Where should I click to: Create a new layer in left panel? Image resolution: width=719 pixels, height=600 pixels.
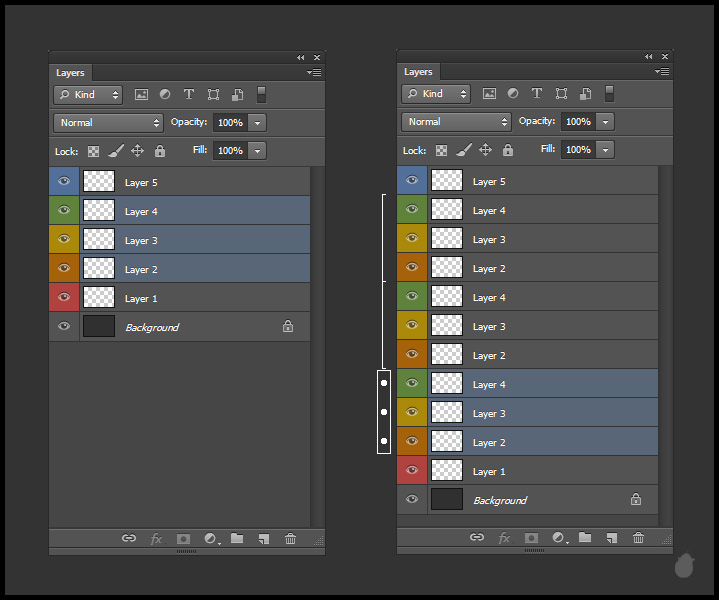pyautogui.click(x=263, y=538)
